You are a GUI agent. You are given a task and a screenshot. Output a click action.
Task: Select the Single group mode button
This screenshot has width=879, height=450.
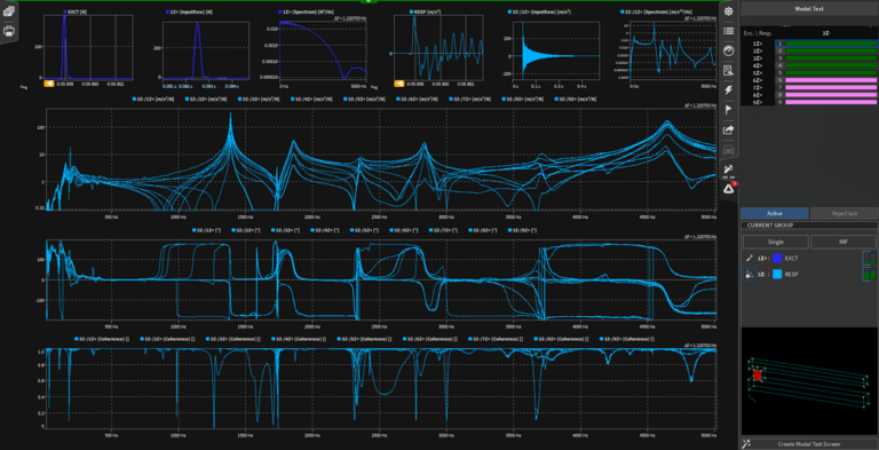click(775, 242)
